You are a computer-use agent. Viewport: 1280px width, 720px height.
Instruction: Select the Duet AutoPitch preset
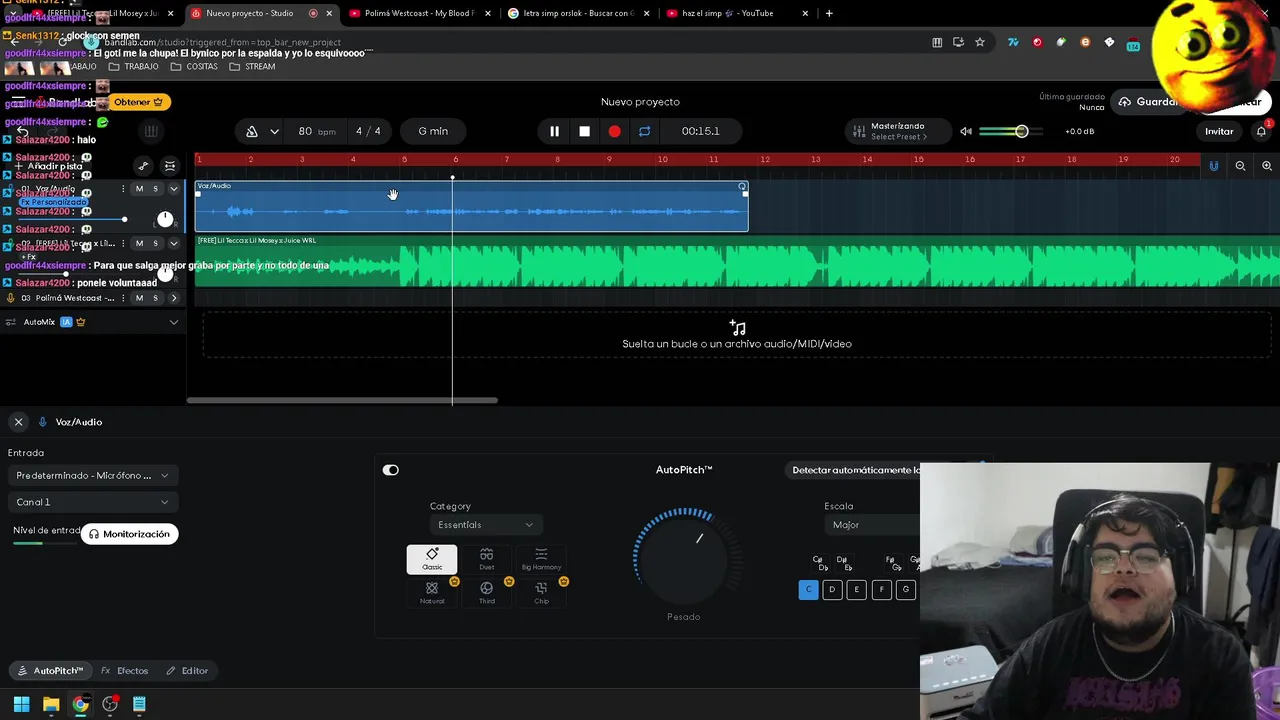pyautogui.click(x=487, y=560)
